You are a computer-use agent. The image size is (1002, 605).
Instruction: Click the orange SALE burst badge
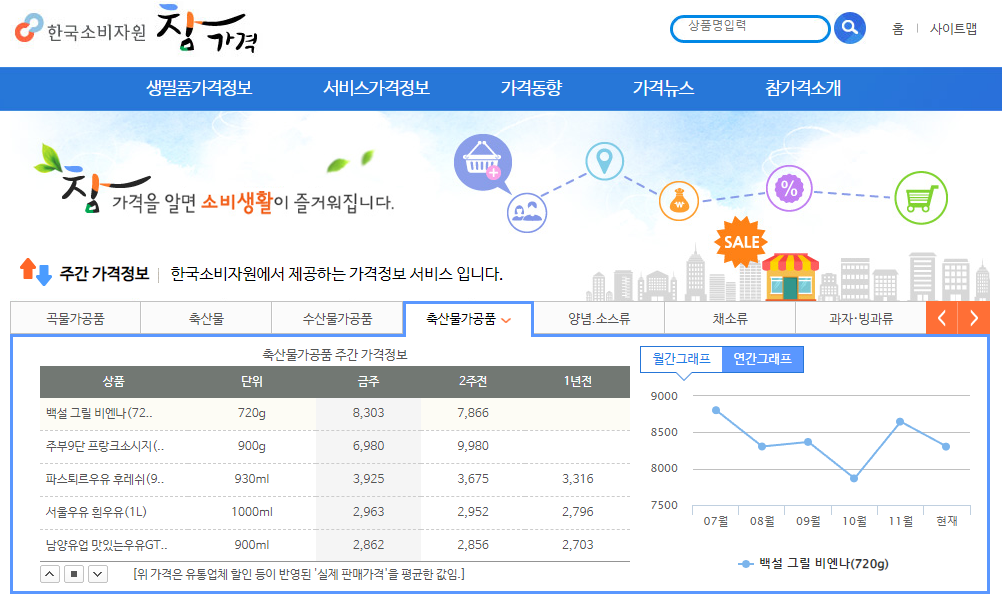tap(741, 241)
